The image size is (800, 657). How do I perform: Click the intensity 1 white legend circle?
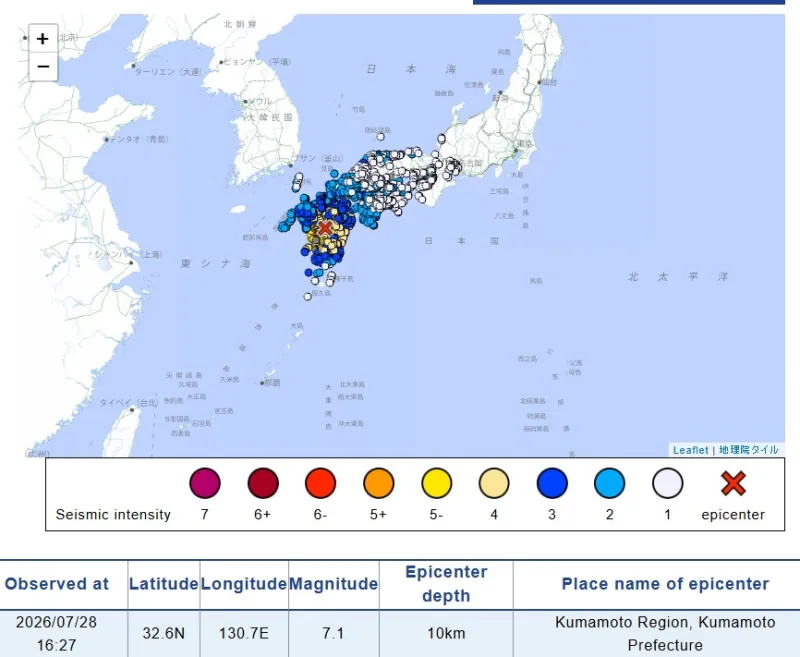click(667, 483)
